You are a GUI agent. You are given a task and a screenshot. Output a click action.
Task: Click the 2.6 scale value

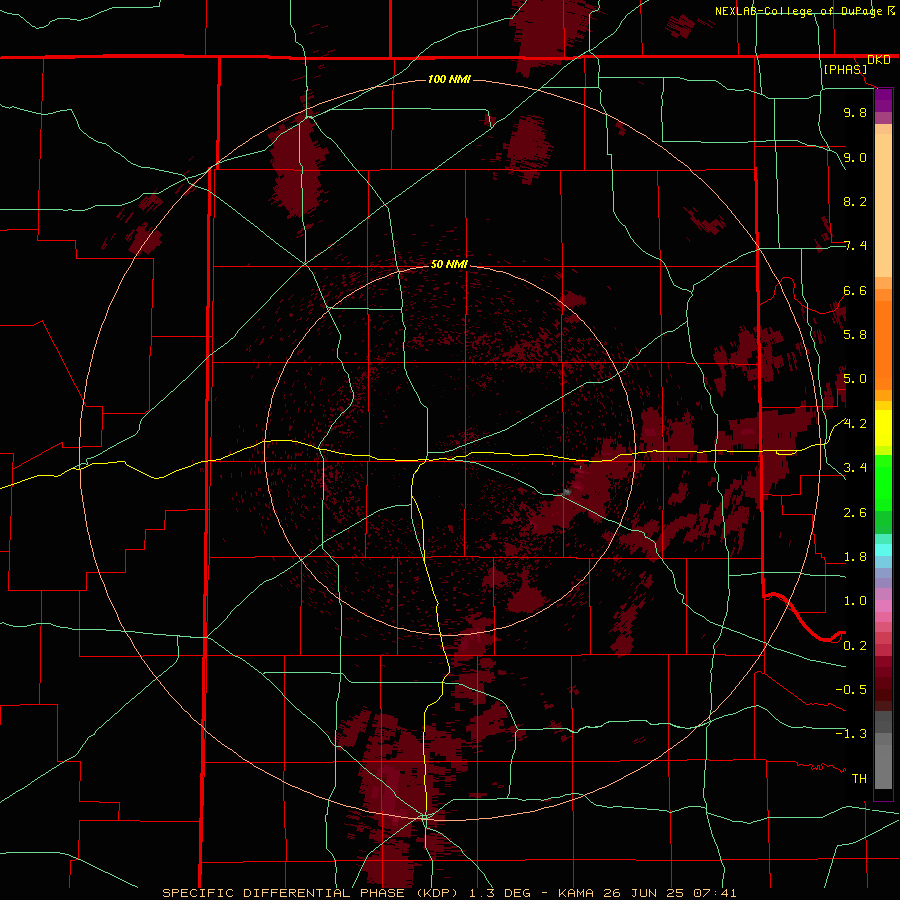tap(855, 513)
